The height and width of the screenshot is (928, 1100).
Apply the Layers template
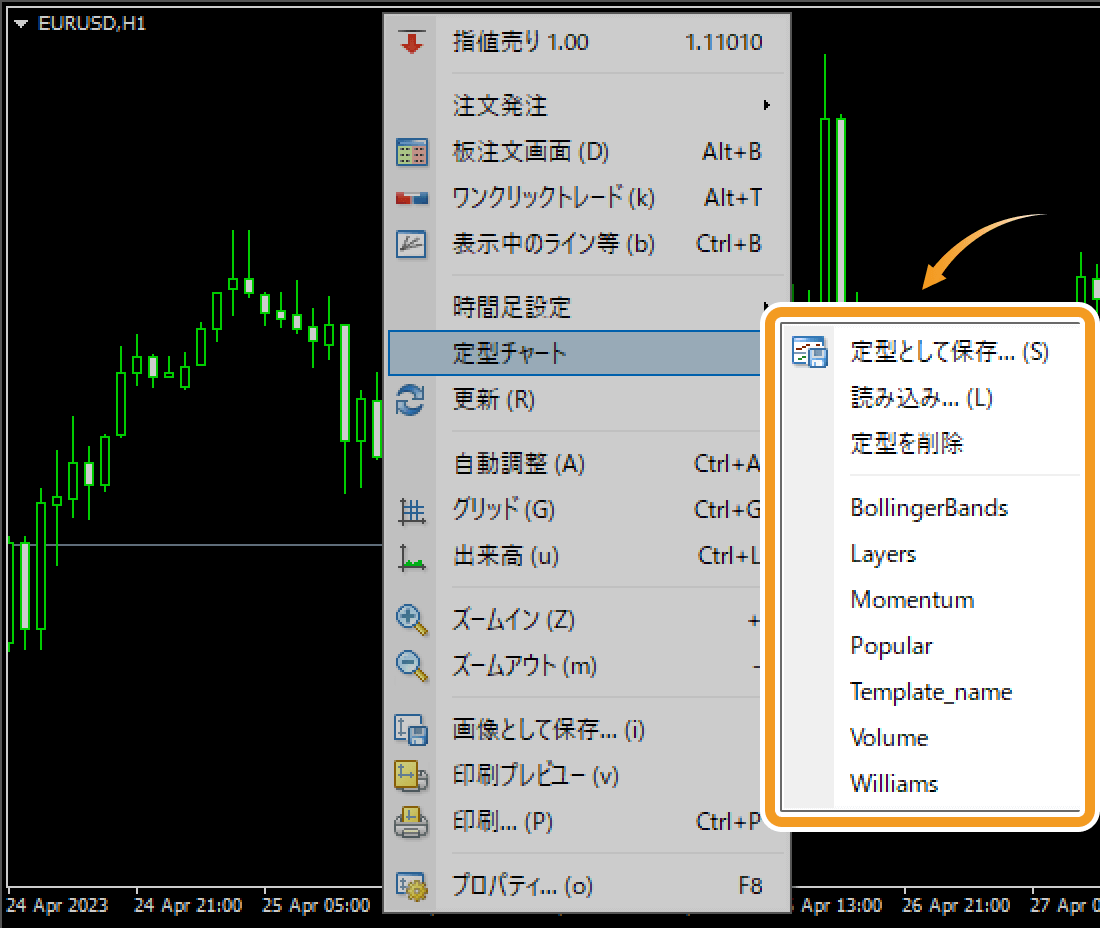point(932,554)
